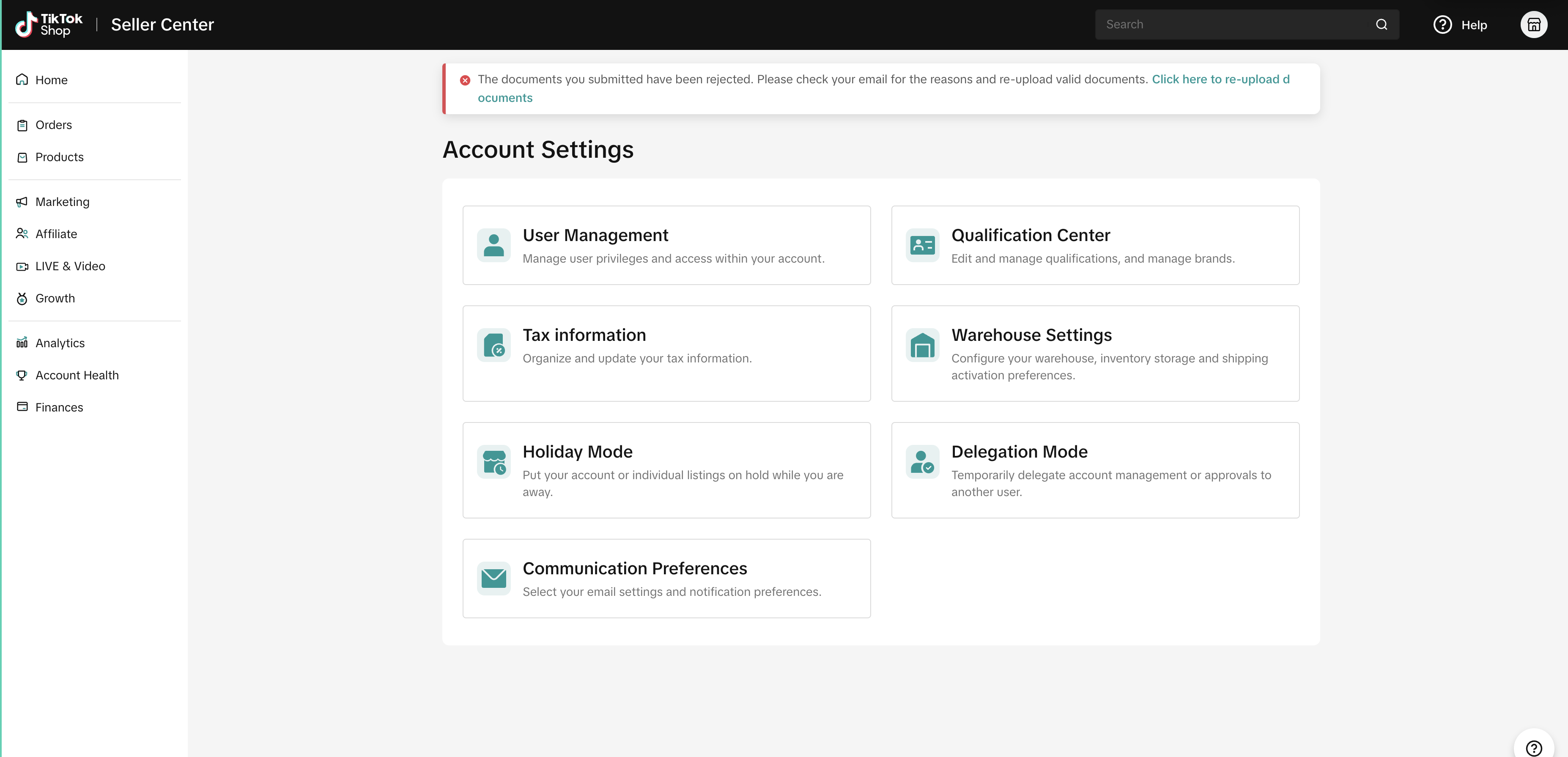Screen dimensions: 1568x757
Task: Open the Marketing sidebar section
Action: pyautogui.click(x=62, y=201)
